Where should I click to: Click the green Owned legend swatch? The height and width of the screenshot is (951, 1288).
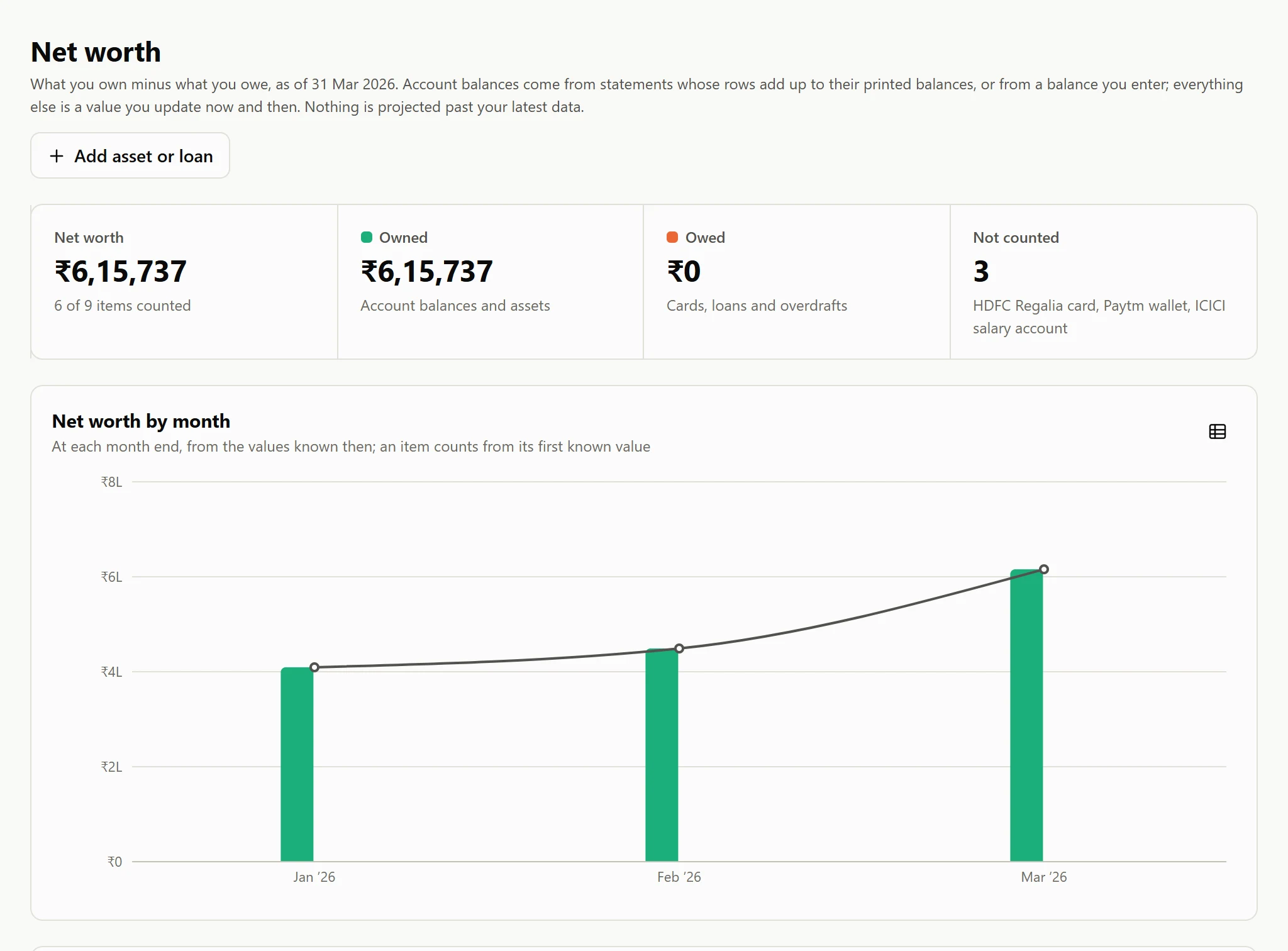367,237
